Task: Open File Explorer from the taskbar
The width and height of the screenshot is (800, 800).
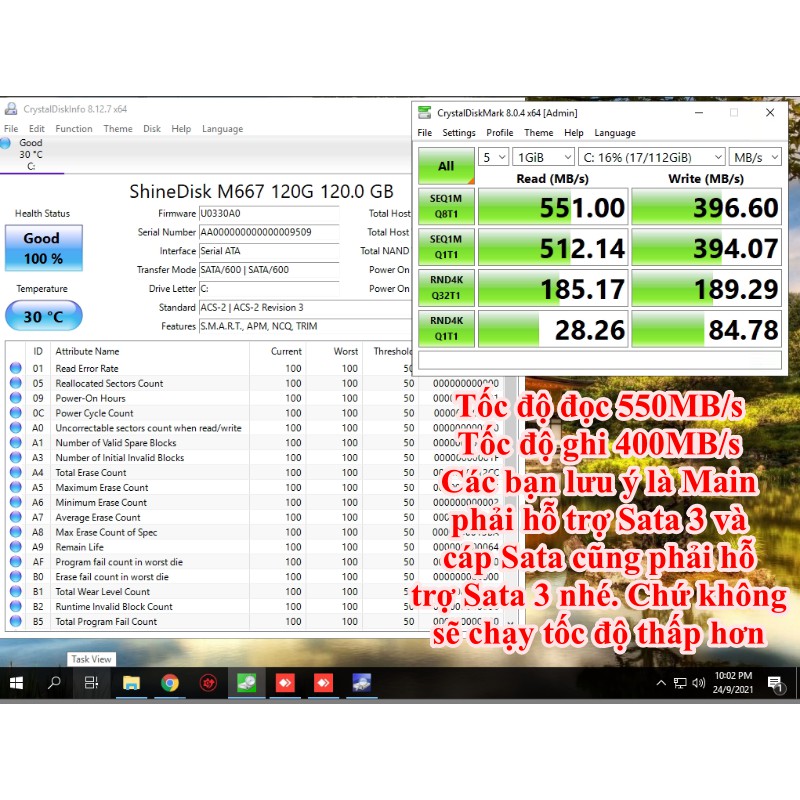Action: tap(131, 683)
